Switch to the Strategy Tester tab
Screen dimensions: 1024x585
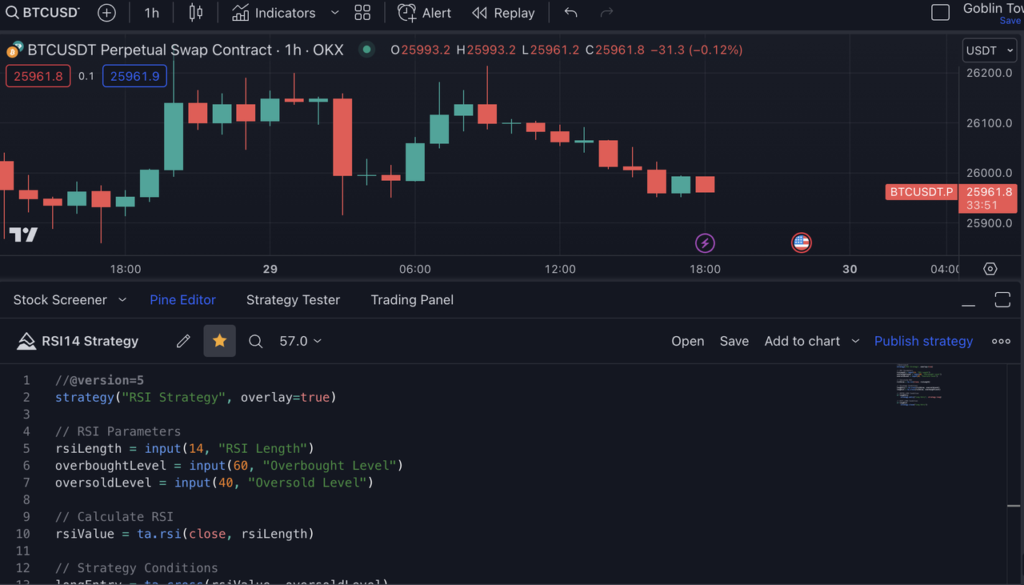tap(293, 300)
